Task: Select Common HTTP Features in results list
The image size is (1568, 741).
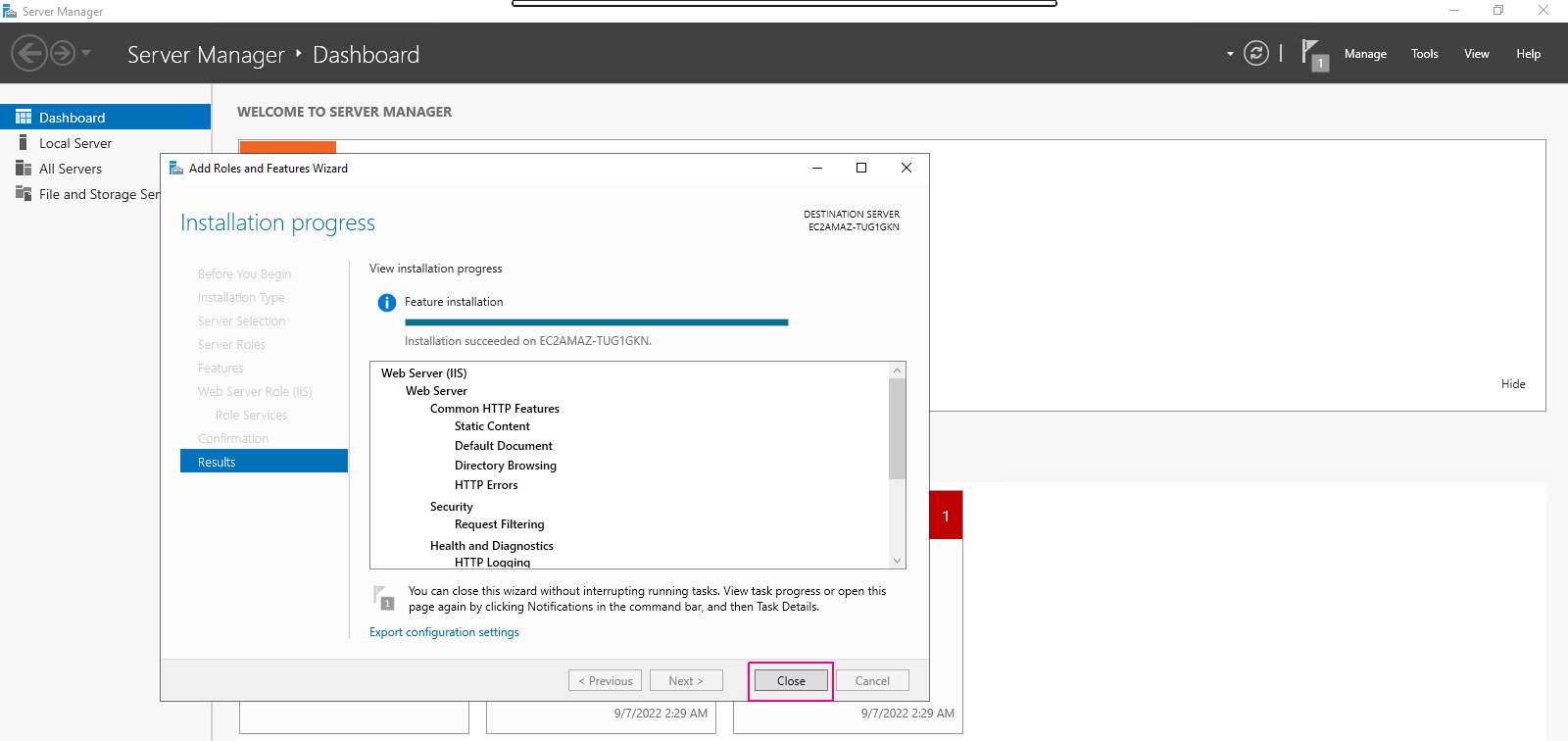Action: point(495,408)
